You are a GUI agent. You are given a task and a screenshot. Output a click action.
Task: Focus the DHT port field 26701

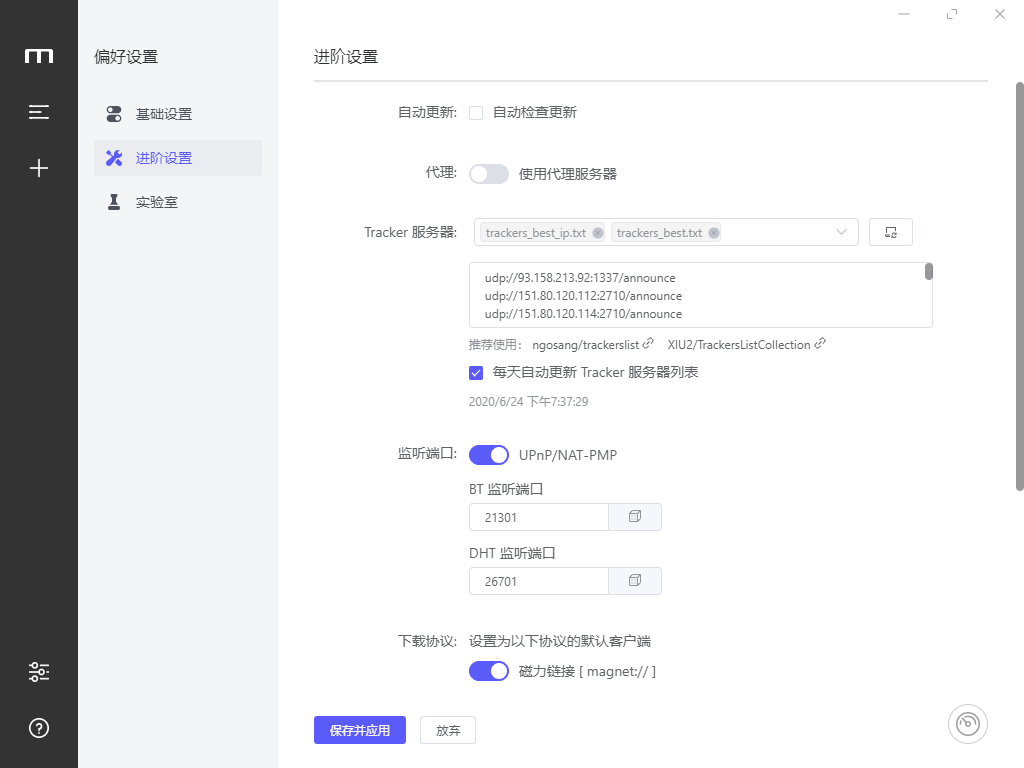pos(539,581)
